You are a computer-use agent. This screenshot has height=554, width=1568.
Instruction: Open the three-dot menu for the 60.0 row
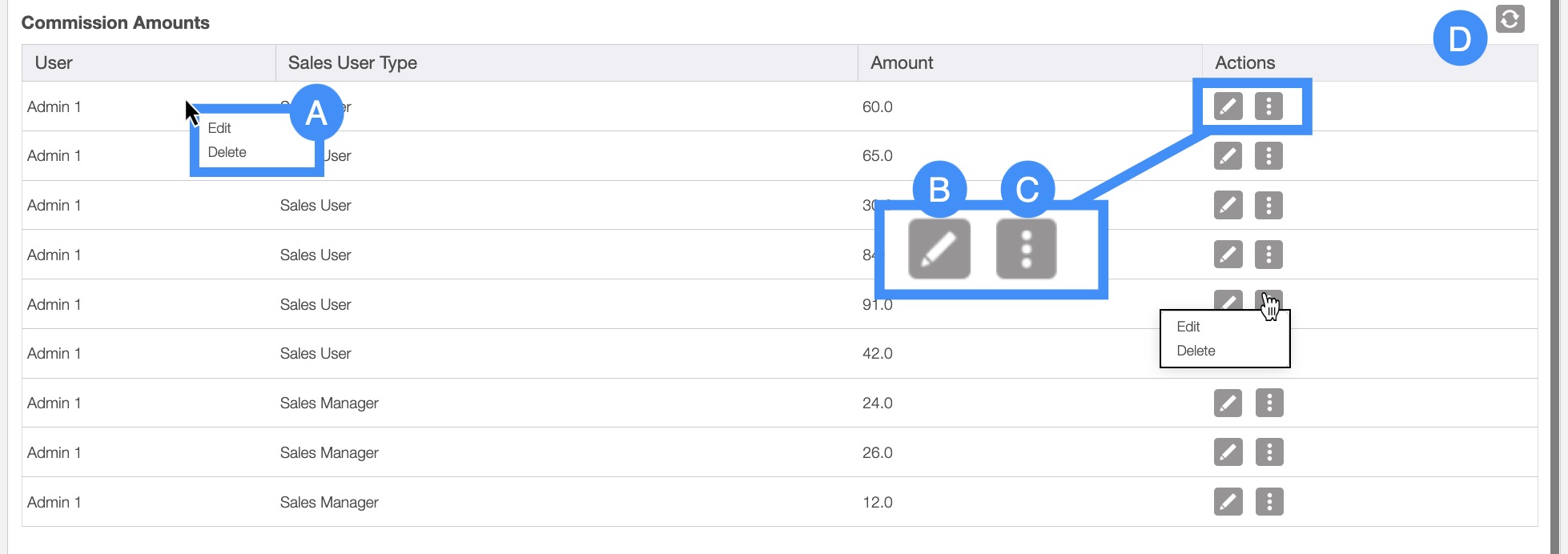click(1268, 106)
